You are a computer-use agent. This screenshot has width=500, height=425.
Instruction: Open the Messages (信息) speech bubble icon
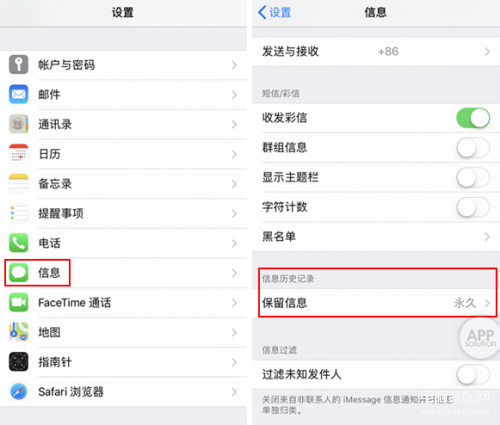[18, 272]
